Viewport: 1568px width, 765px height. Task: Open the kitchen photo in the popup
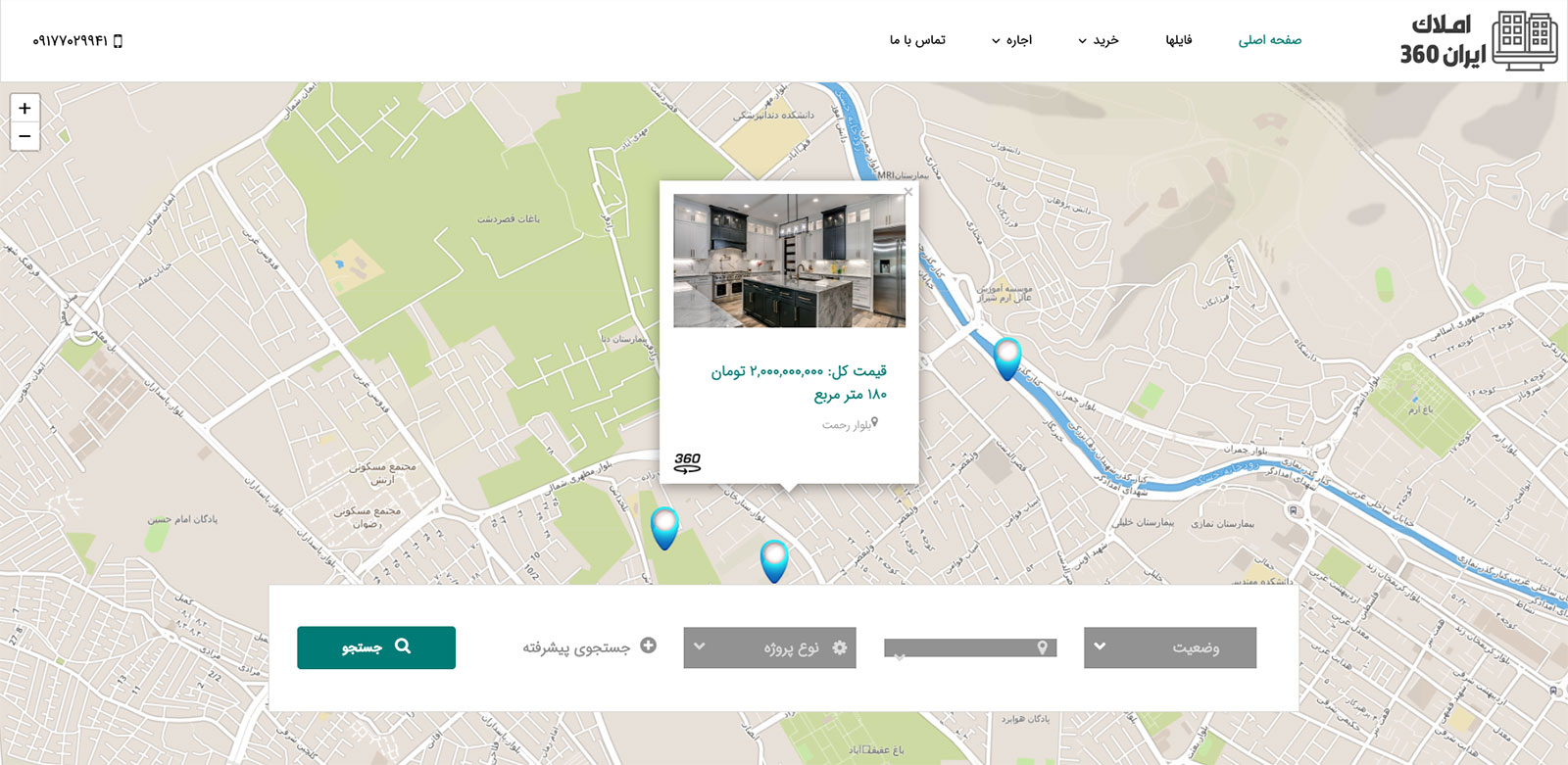coord(789,261)
